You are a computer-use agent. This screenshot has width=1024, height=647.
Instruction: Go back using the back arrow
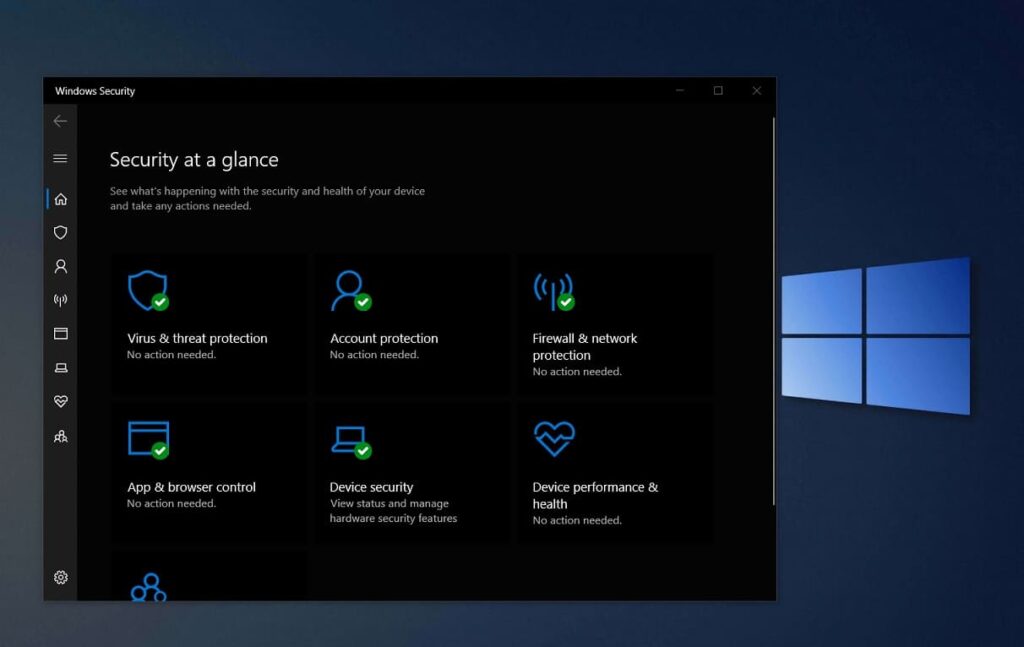[60, 121]
